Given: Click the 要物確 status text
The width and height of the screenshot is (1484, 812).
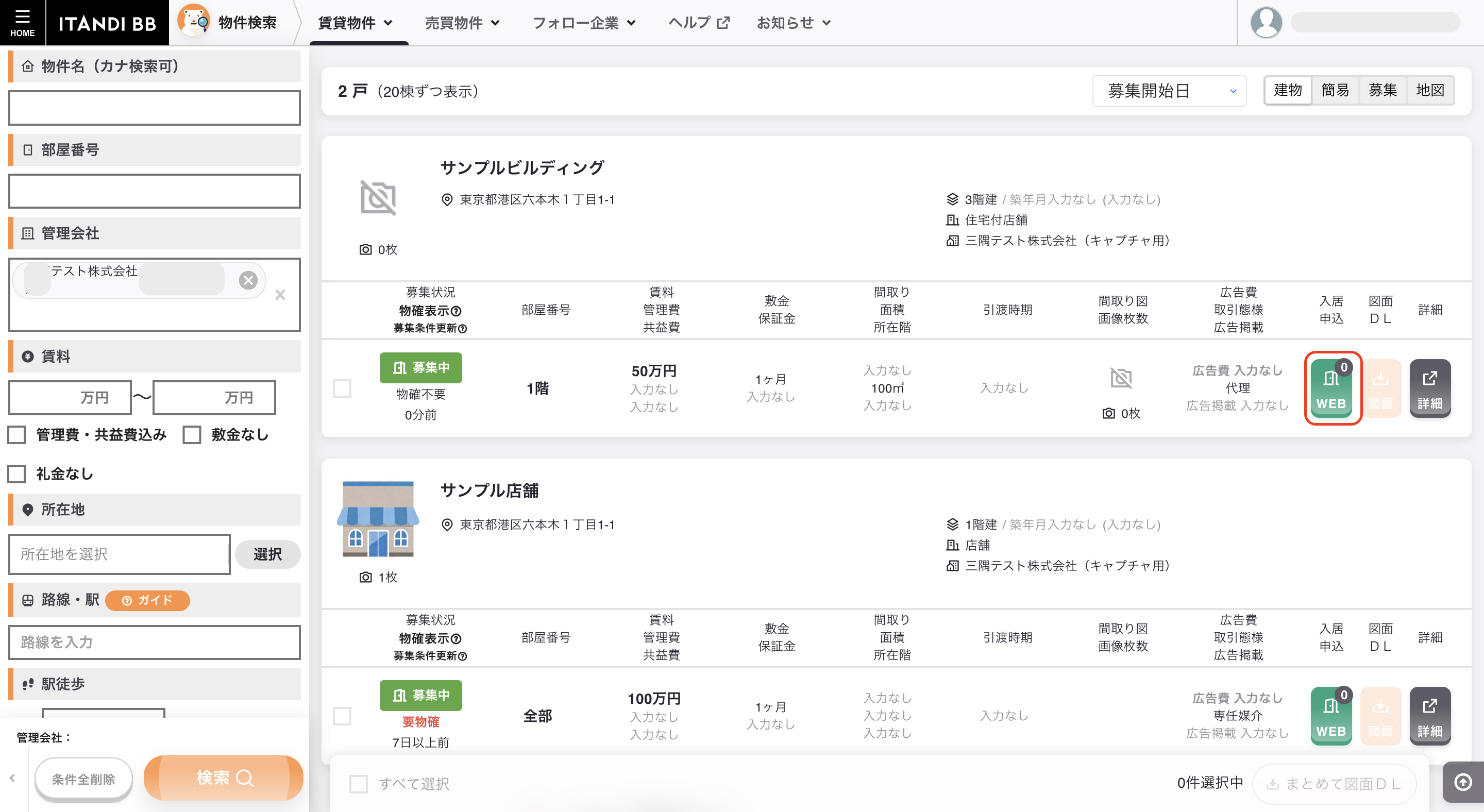Looking at the screenshot, I should click(420, 722).
